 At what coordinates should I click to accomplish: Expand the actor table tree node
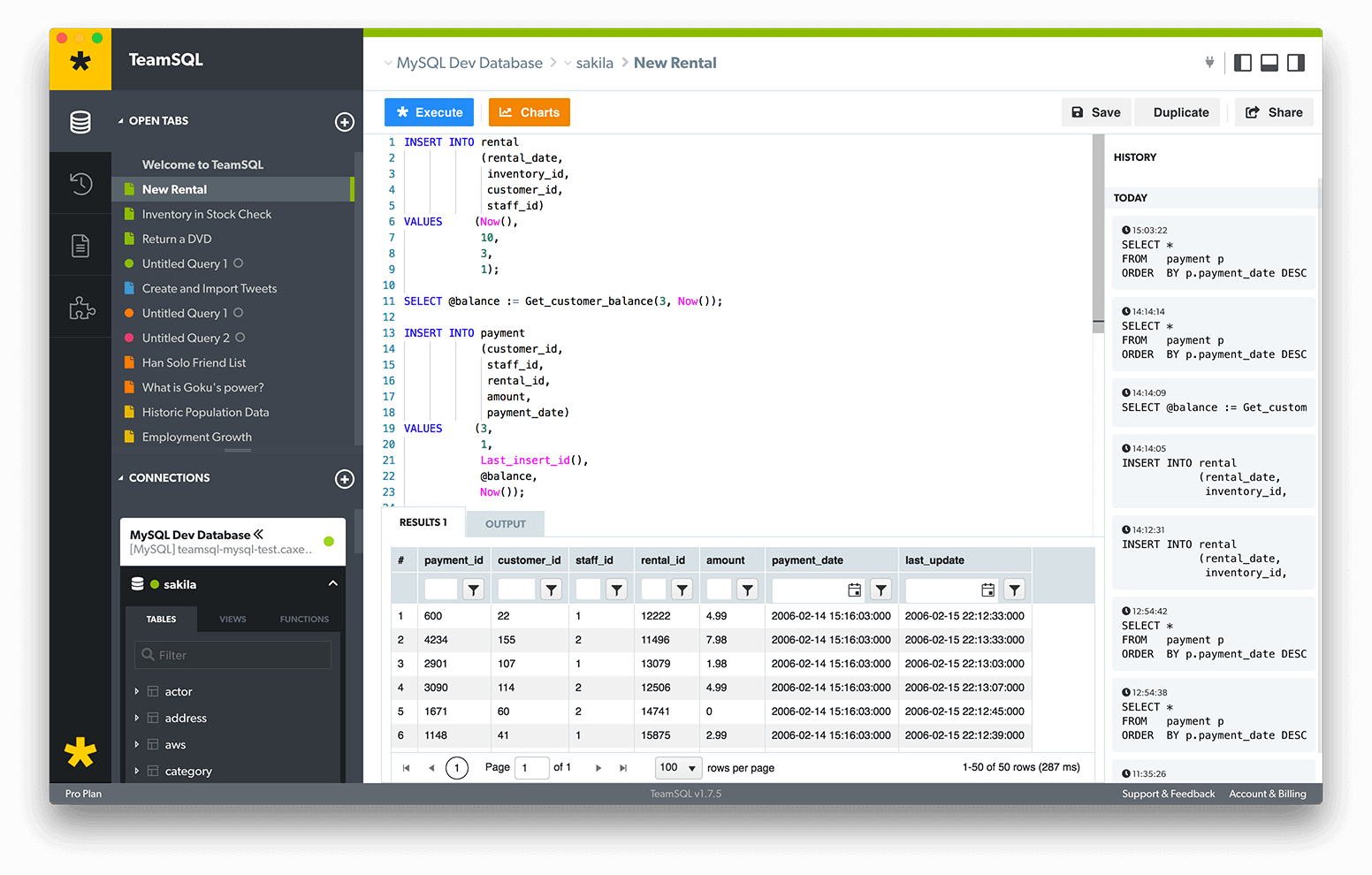point(137,692)
